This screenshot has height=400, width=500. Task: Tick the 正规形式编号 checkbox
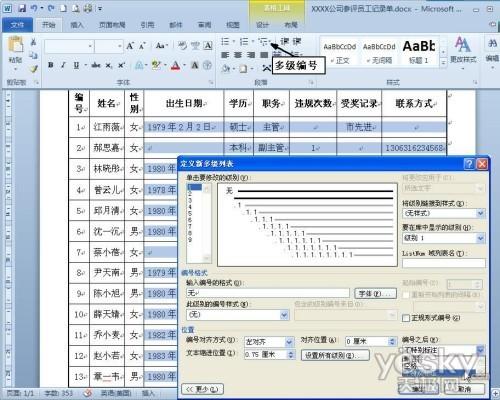[x=406, y=318]
